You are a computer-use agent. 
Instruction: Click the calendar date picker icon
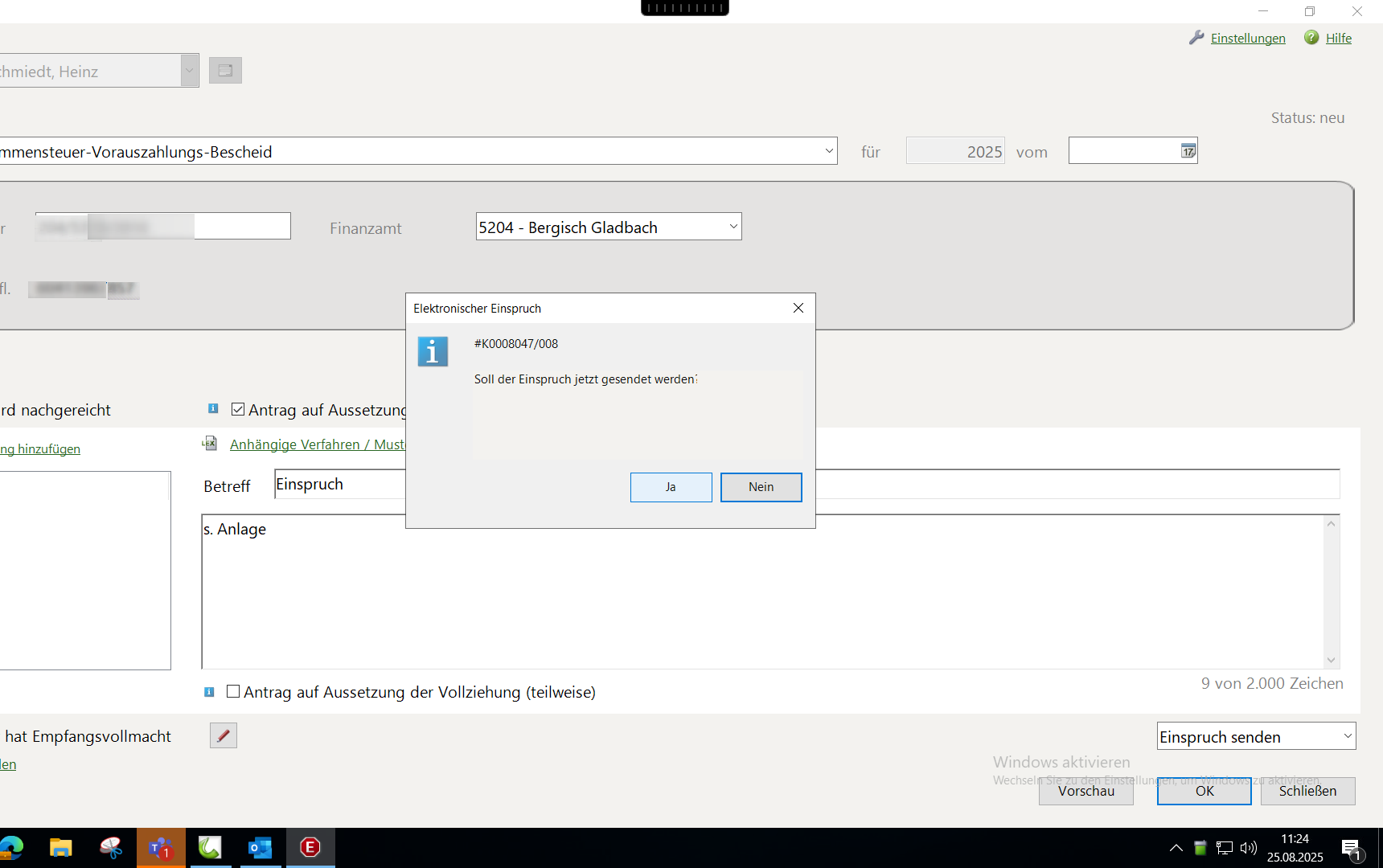1188,151
